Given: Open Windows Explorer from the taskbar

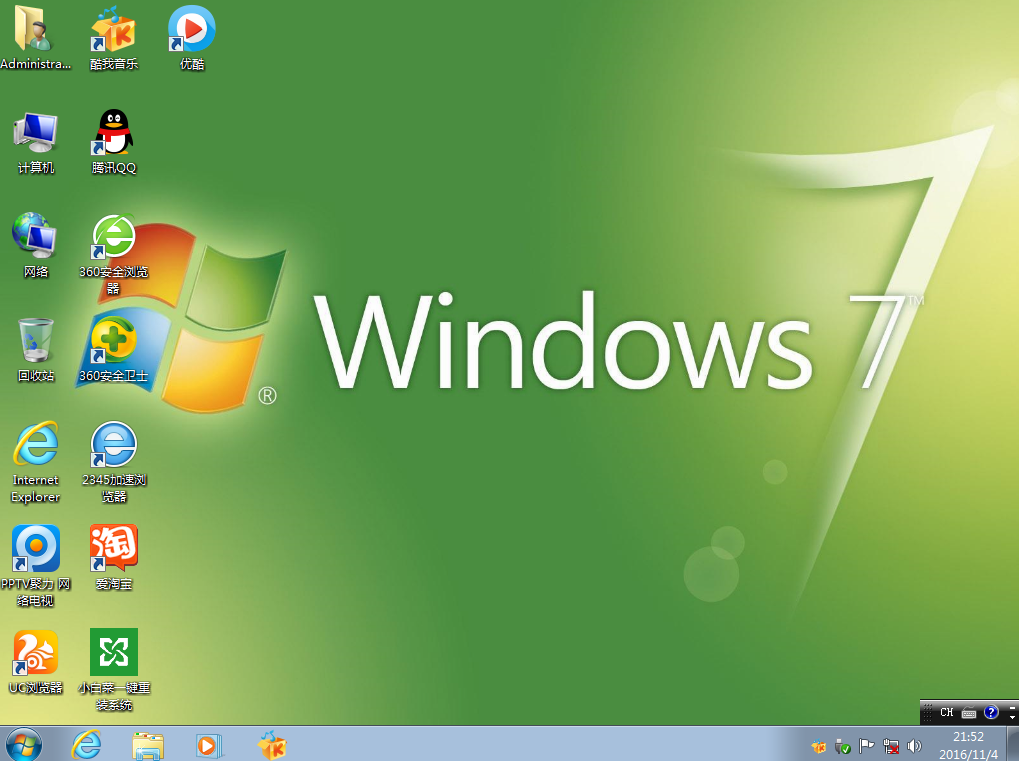Looking at the screenshot, I should click(148, 745).
